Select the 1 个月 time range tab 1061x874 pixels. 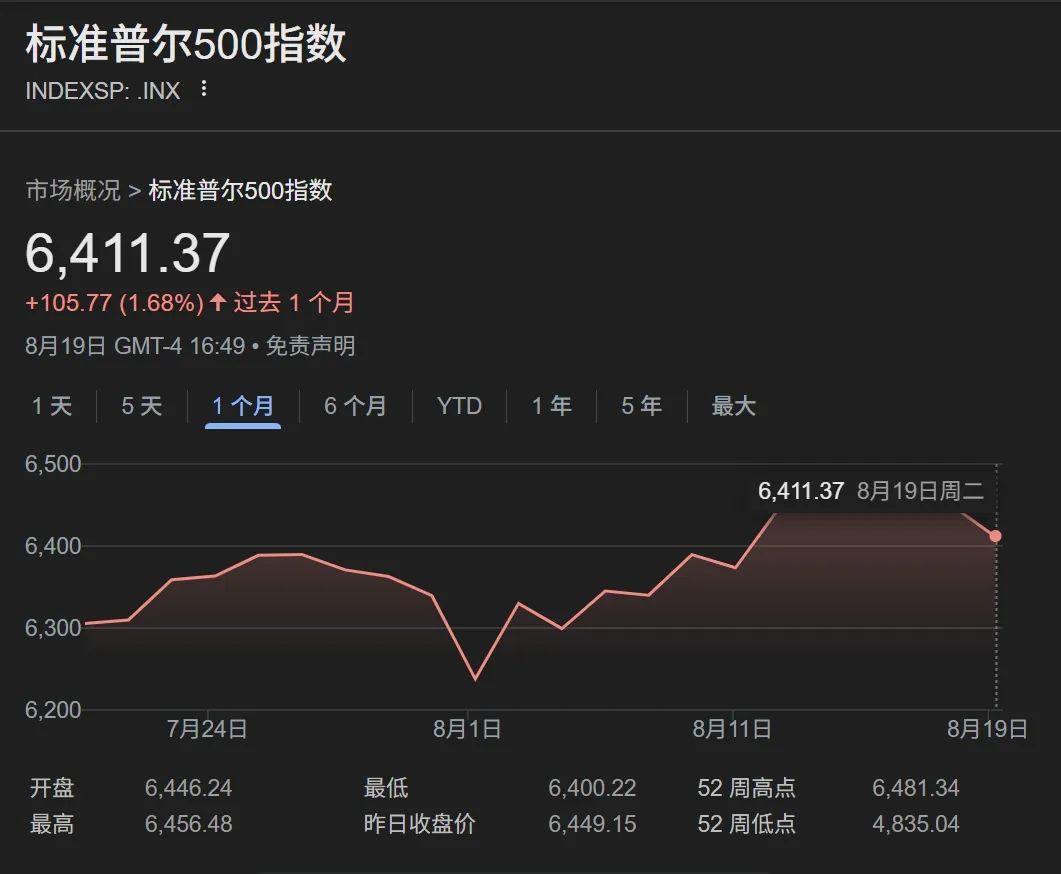[x=243, y=406]
